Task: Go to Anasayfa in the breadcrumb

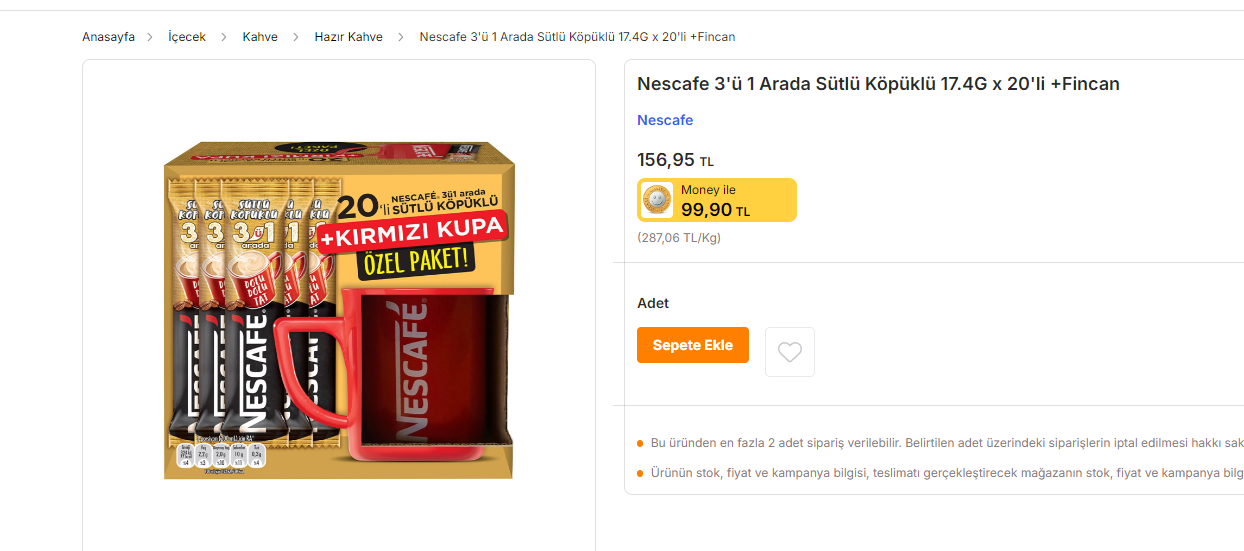Action: click(x=108, y=37)
